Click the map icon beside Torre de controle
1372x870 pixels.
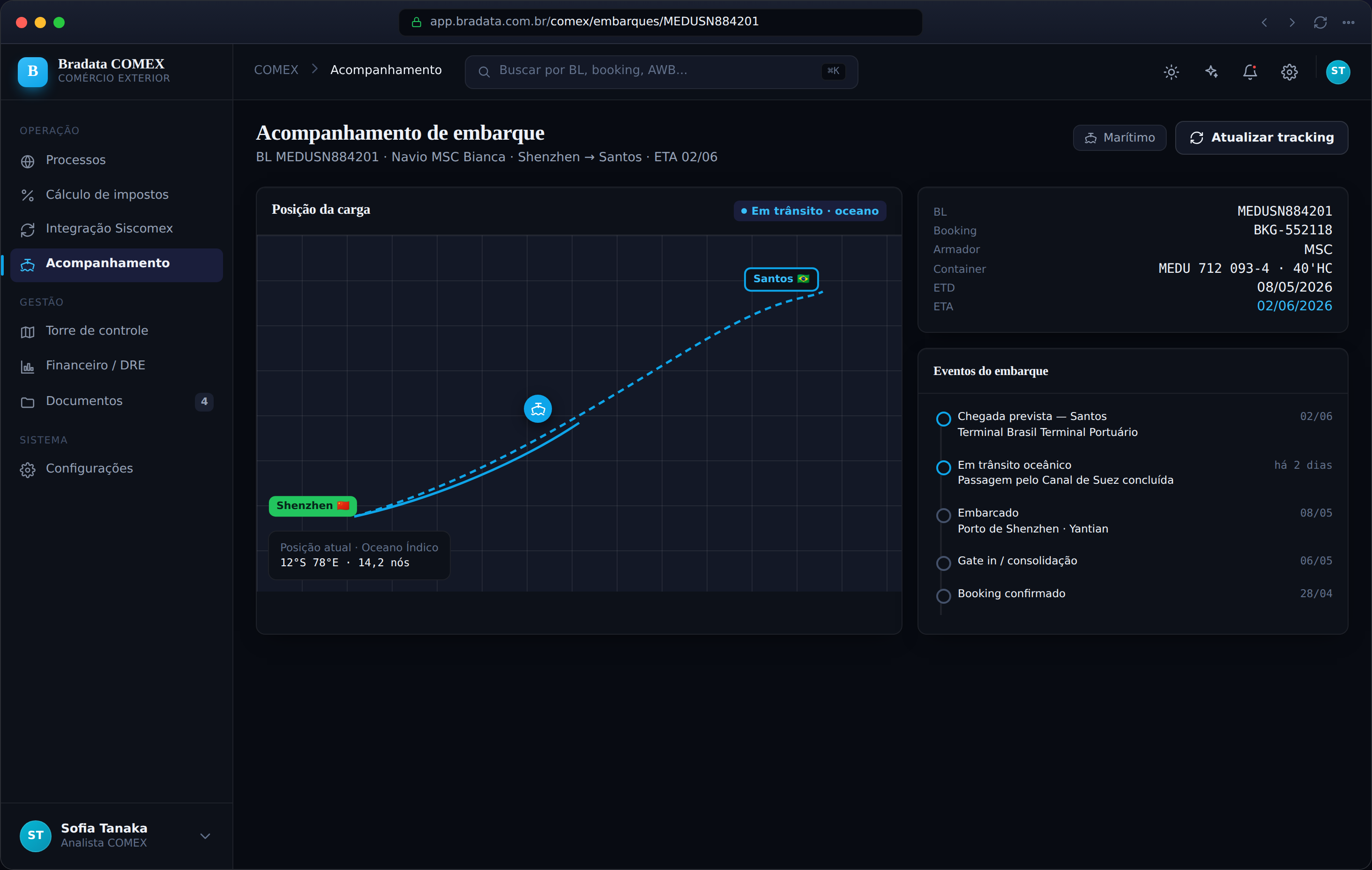pyautogui.click(x=27, y=332)
